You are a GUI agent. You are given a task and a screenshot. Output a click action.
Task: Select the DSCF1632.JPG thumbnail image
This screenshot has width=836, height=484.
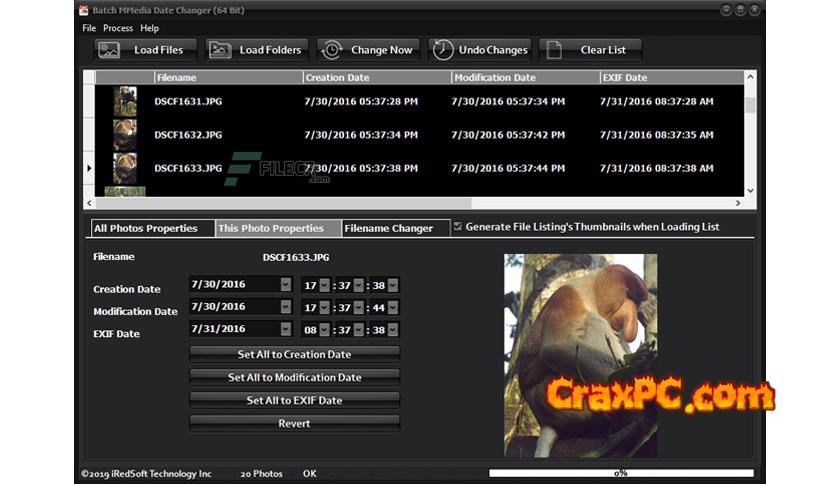(125, 134)
